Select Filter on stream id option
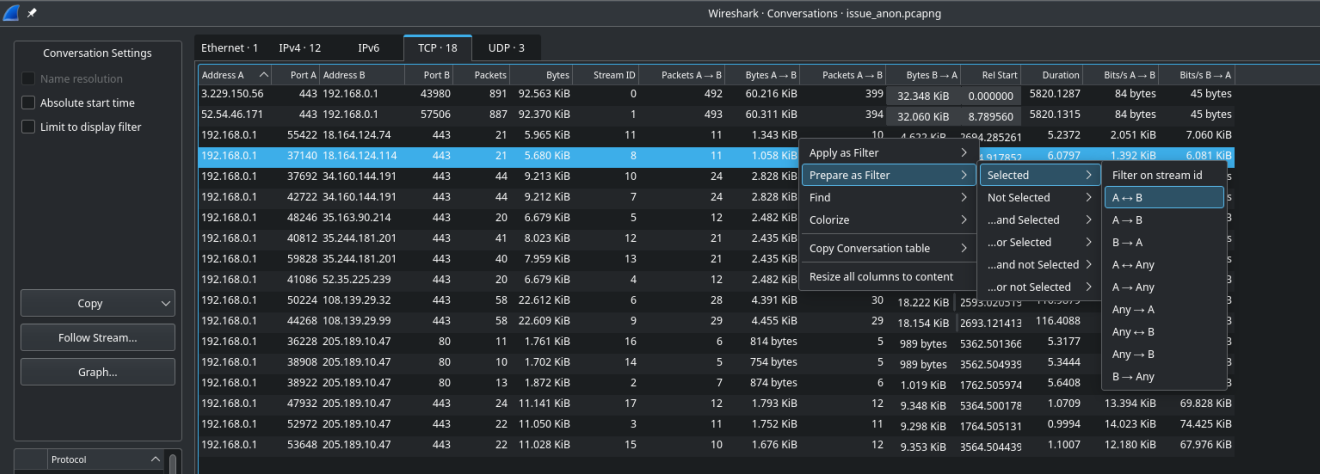 (1164, 175)
